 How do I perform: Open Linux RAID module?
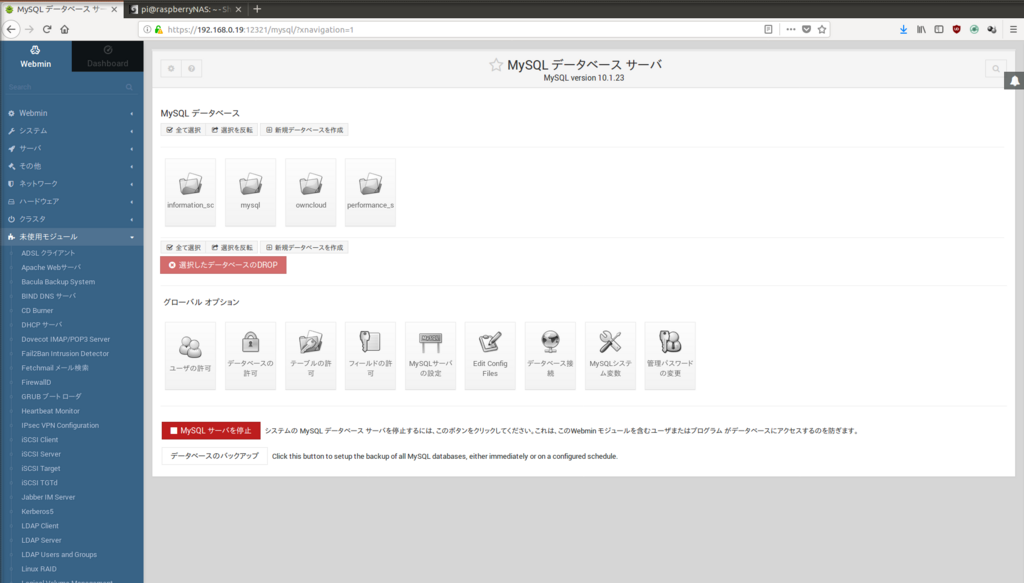pos(39,569)
